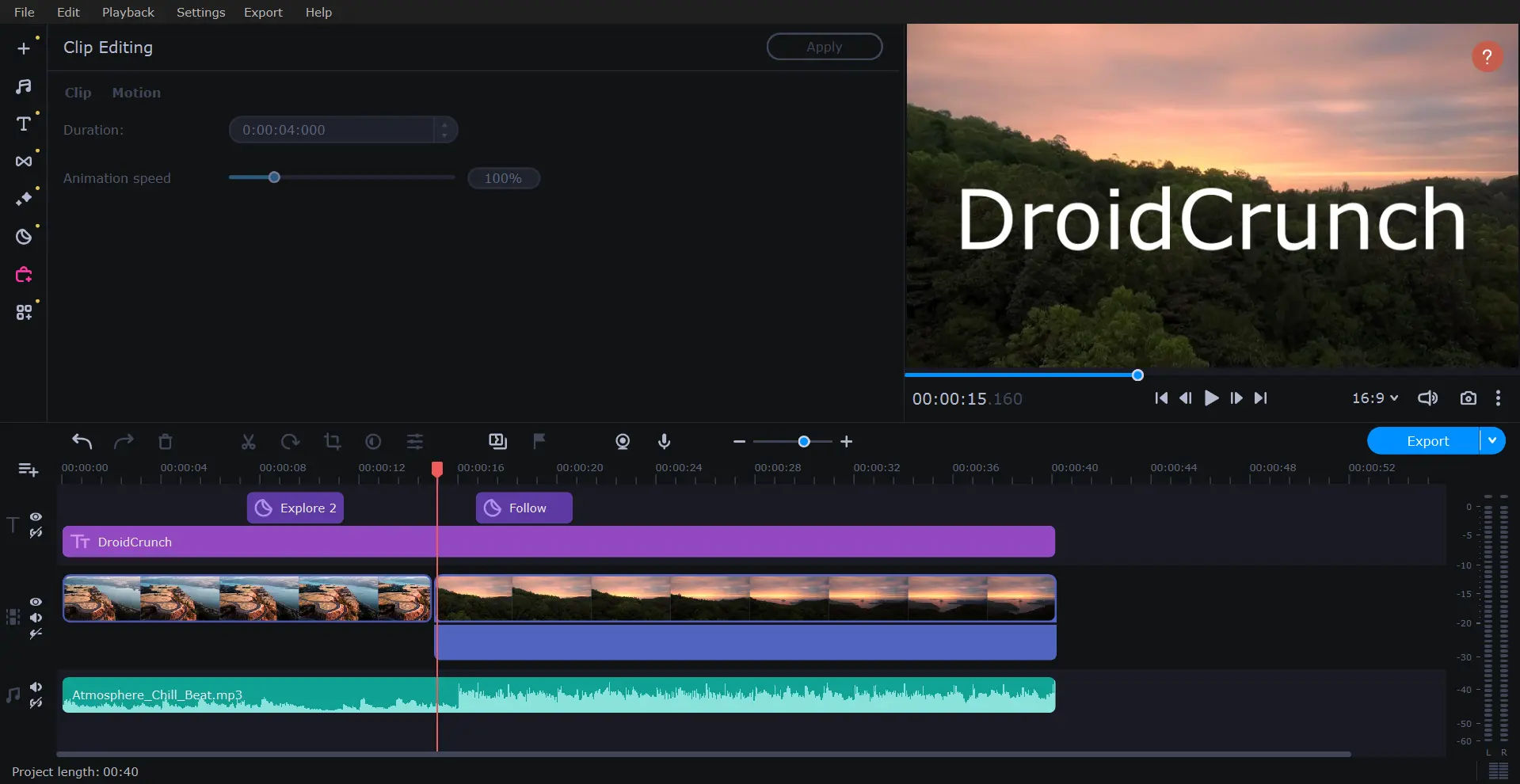Open Color adjustments icon
1520x784 pixels.
373,441
